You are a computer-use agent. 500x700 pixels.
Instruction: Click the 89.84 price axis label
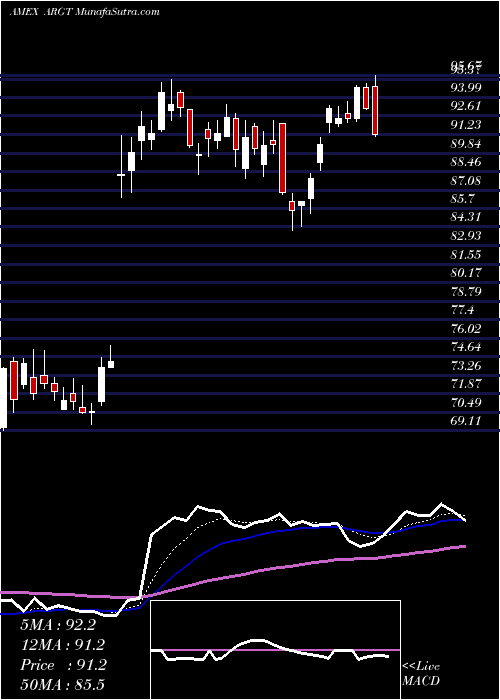coord(466,144)
